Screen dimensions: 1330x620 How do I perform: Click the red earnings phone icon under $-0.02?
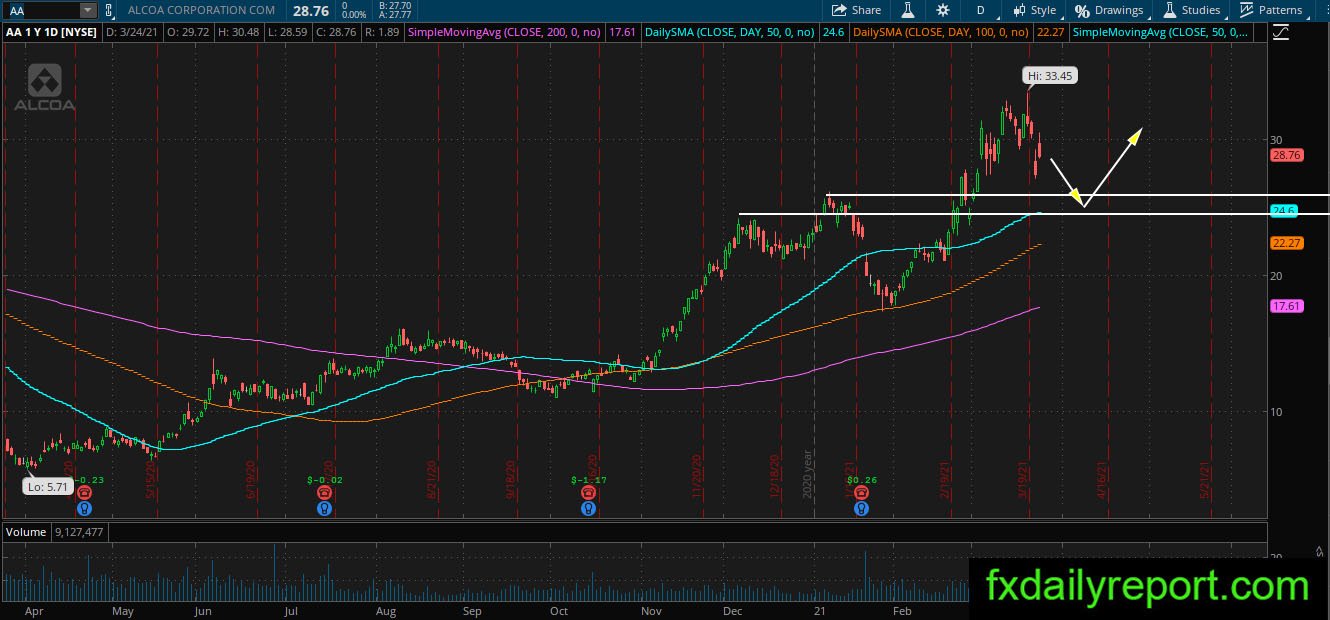[324, 492]
